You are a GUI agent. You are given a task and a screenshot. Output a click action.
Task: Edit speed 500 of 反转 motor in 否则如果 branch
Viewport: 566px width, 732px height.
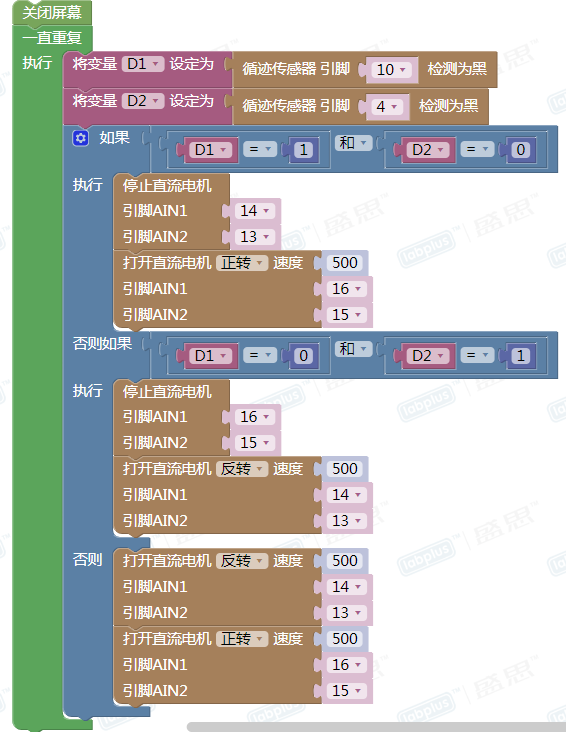click(x=345, y=469)
